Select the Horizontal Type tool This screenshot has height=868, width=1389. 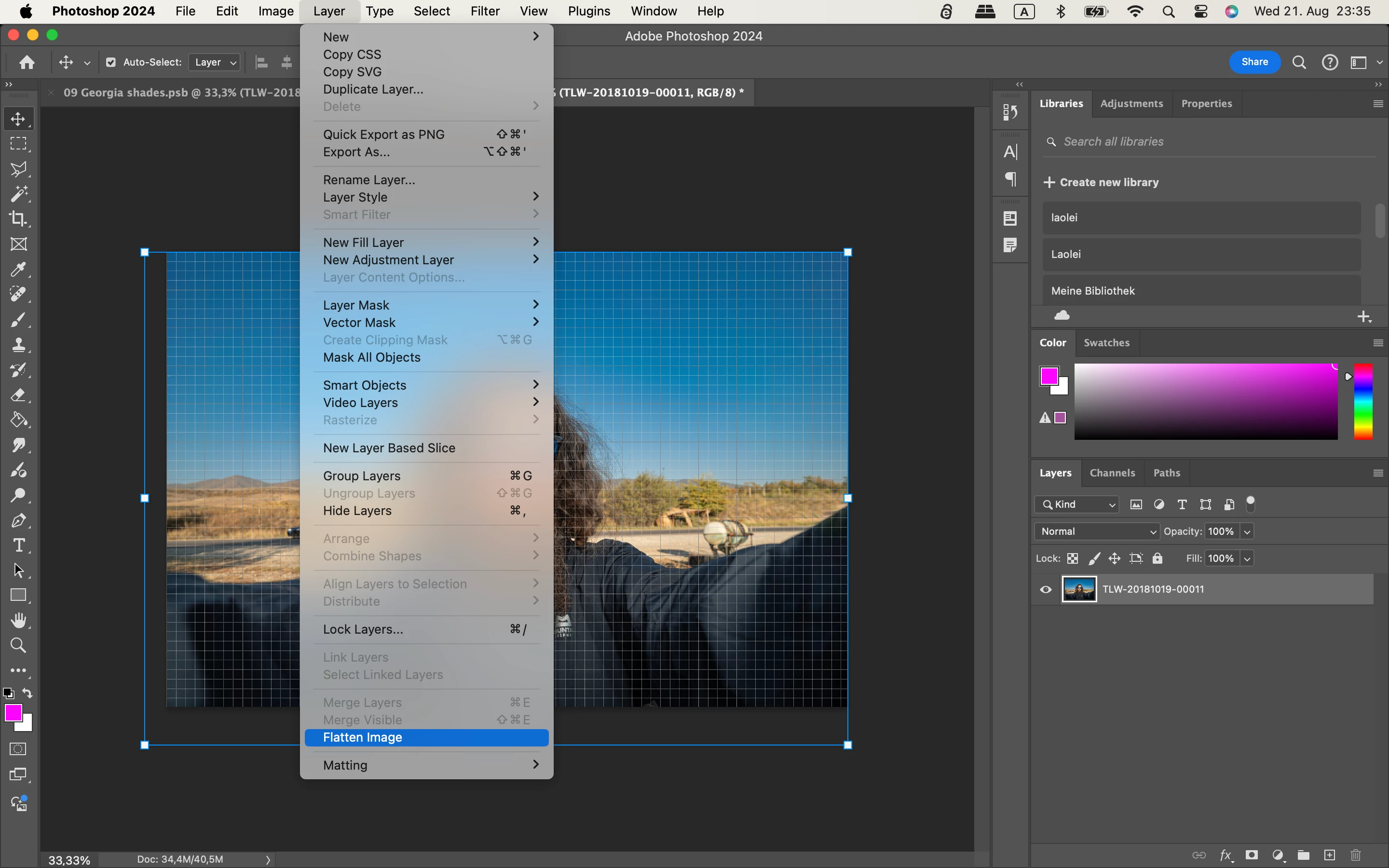[x=18, y=545]
